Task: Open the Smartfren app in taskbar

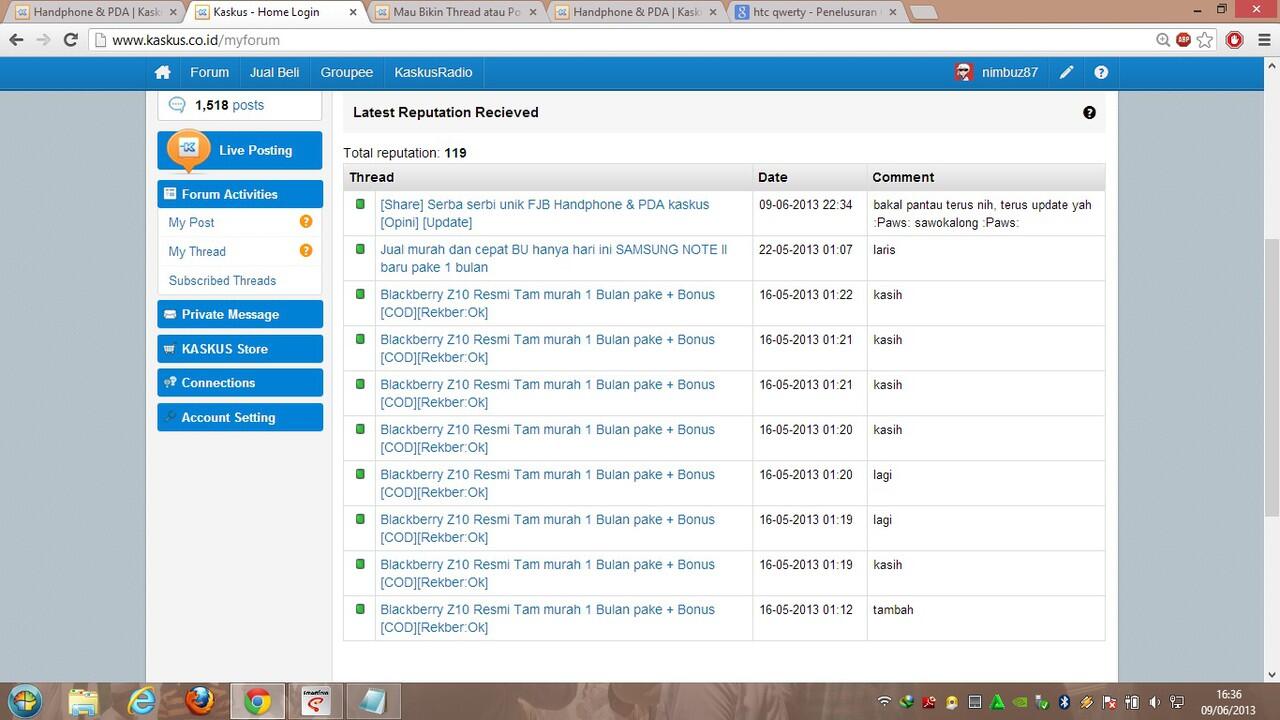Action: tap(315, 702)
